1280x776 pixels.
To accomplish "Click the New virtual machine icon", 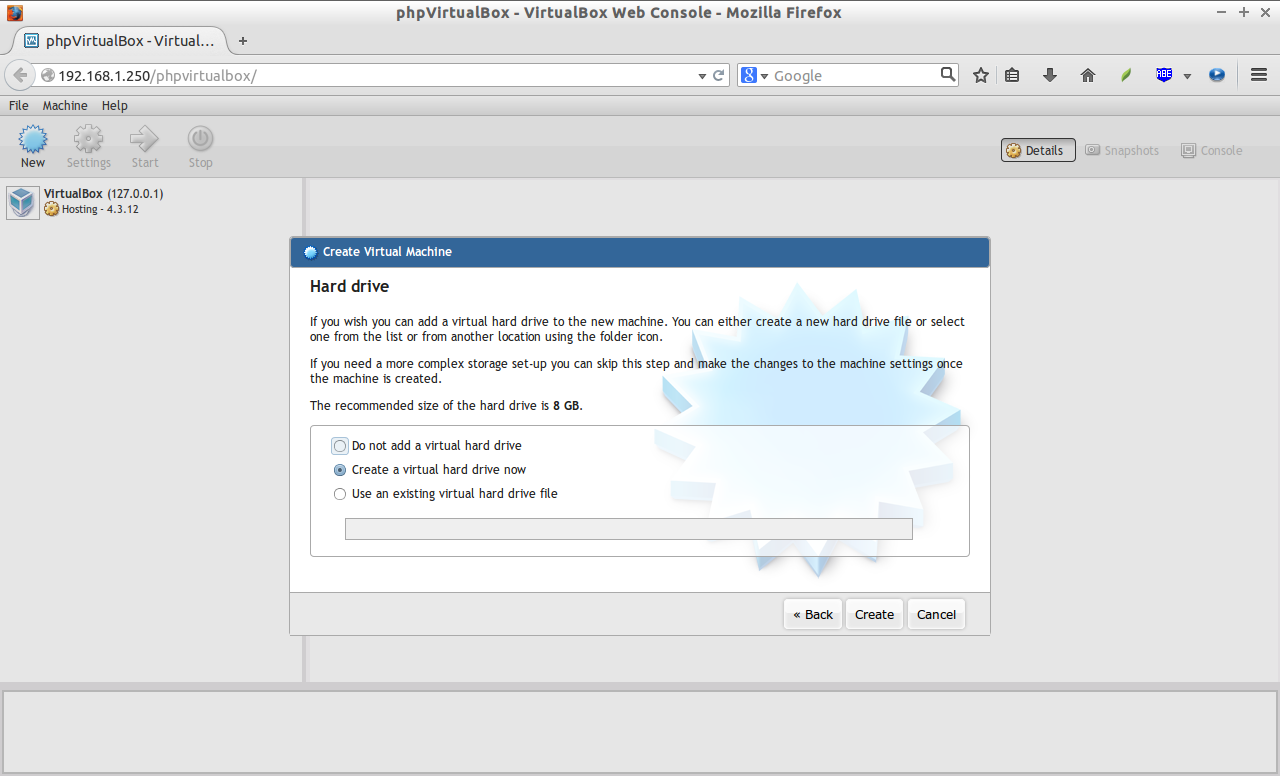I will click(33, 139).
